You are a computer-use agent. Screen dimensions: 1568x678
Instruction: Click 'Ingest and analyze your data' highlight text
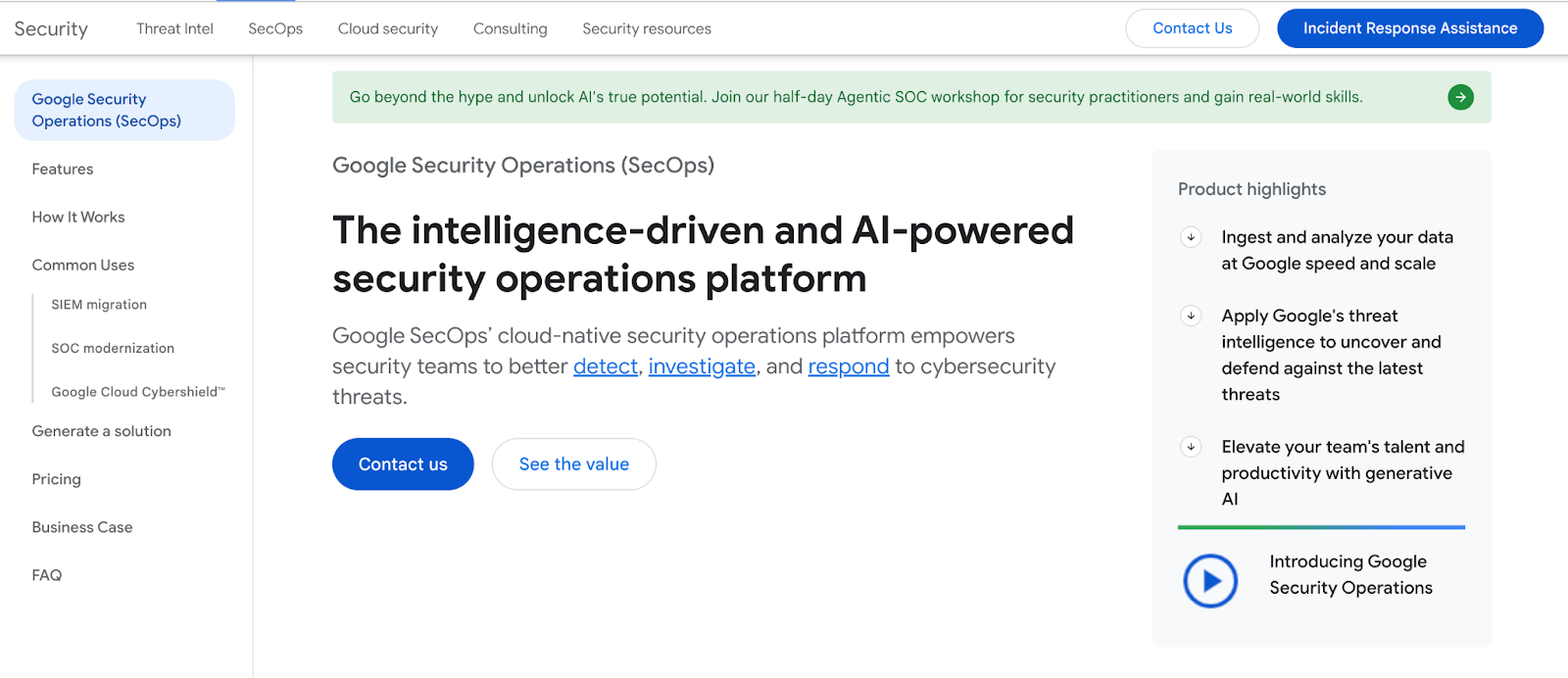(1337, 250)
